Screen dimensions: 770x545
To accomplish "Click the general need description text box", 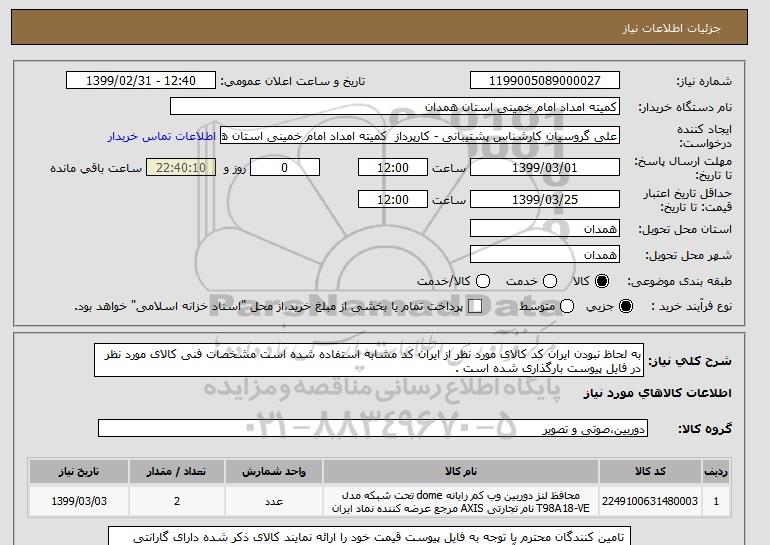I will pyautogui.click(x=369, y=360).
